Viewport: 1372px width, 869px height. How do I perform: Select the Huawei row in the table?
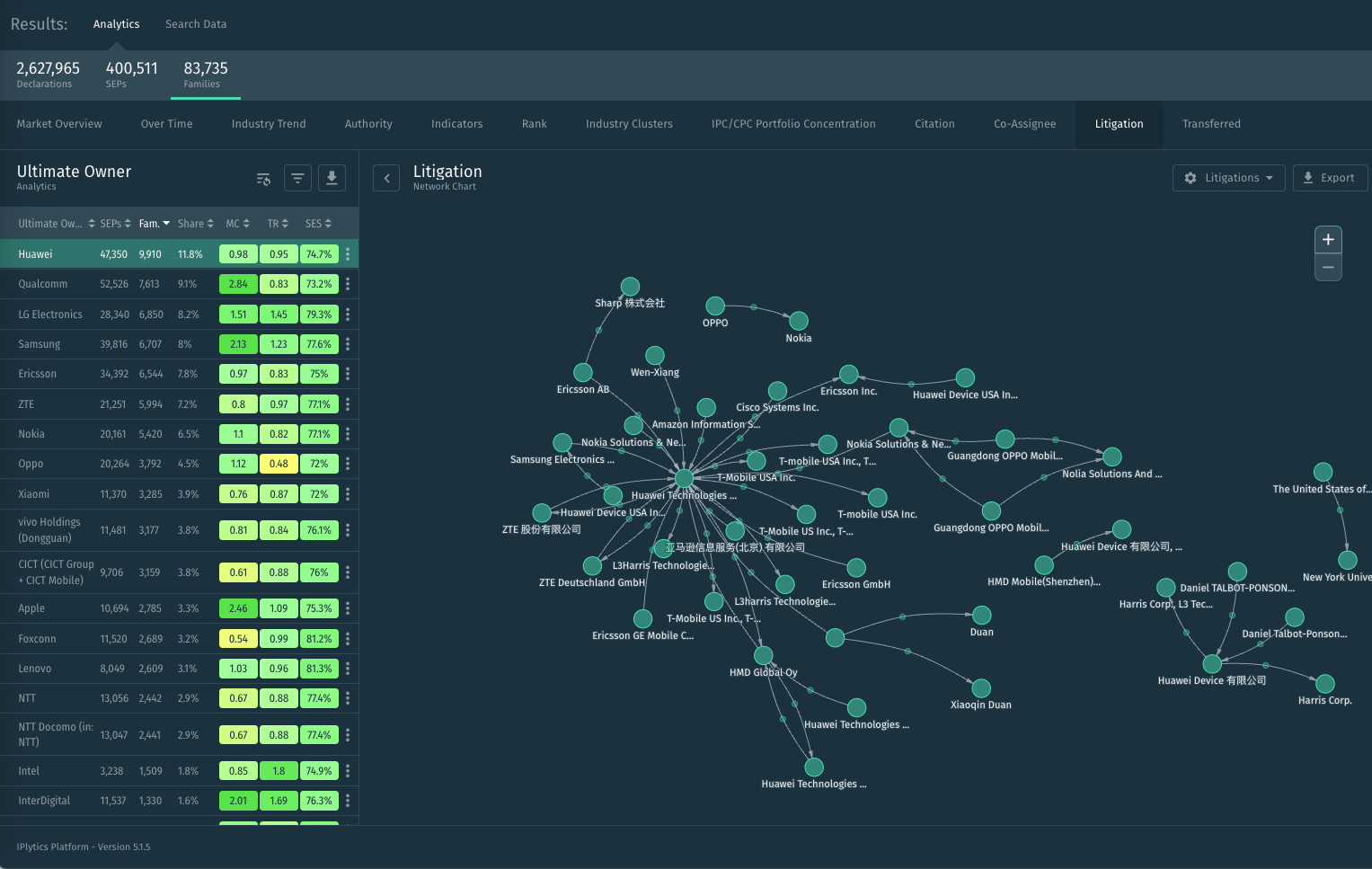tap(179, 254)
